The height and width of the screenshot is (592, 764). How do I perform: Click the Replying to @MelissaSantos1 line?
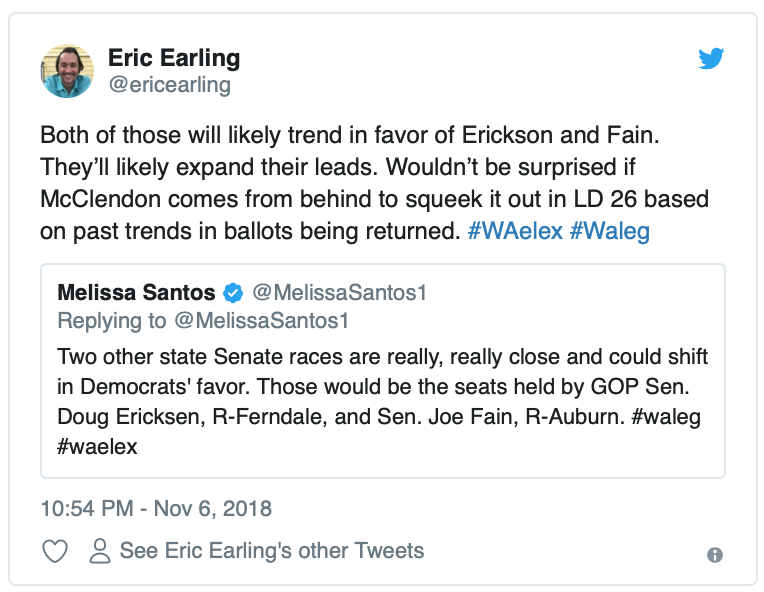pos(203,321)
